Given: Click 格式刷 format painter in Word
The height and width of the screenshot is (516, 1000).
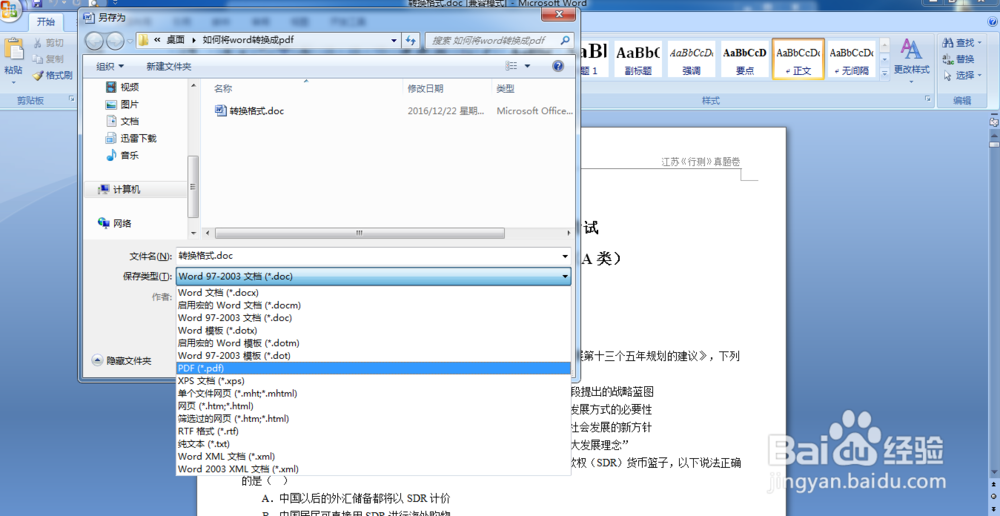Looking at the screenshot, I should tap(52, 75).
